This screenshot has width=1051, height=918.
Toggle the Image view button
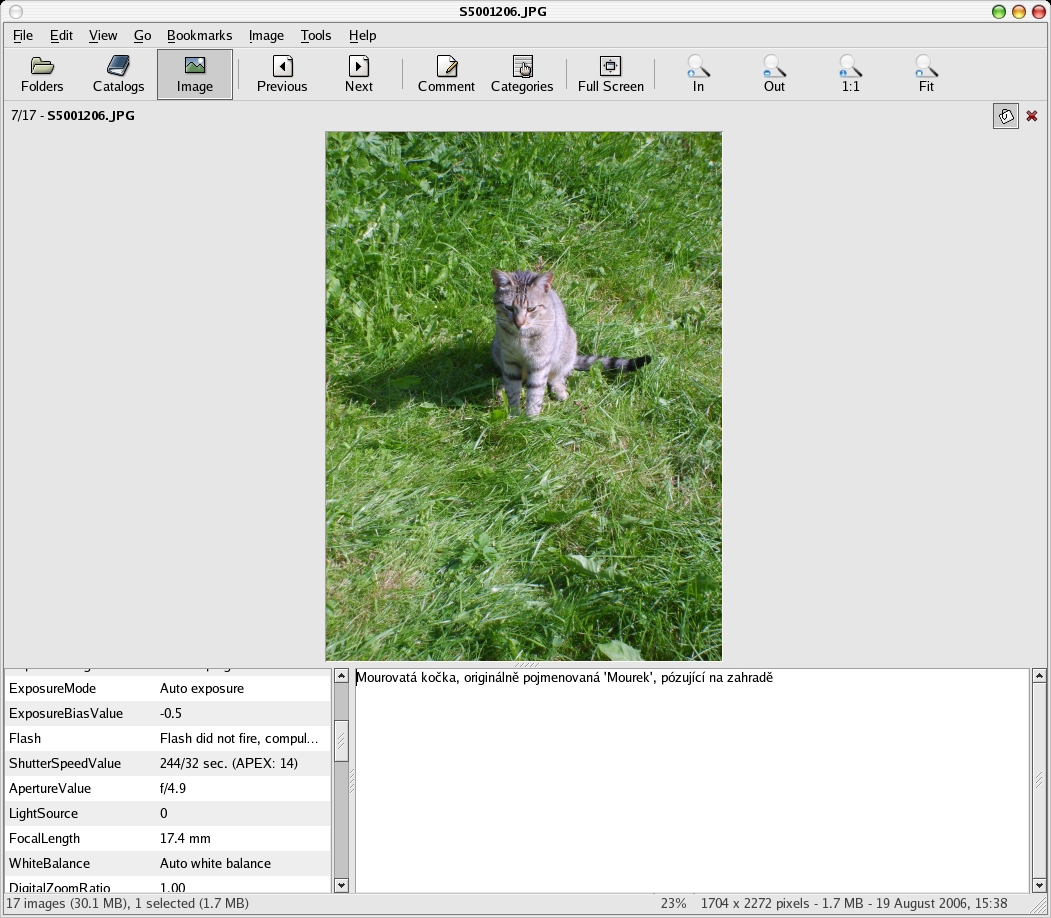pyautogui.click(x=194, y=74)
